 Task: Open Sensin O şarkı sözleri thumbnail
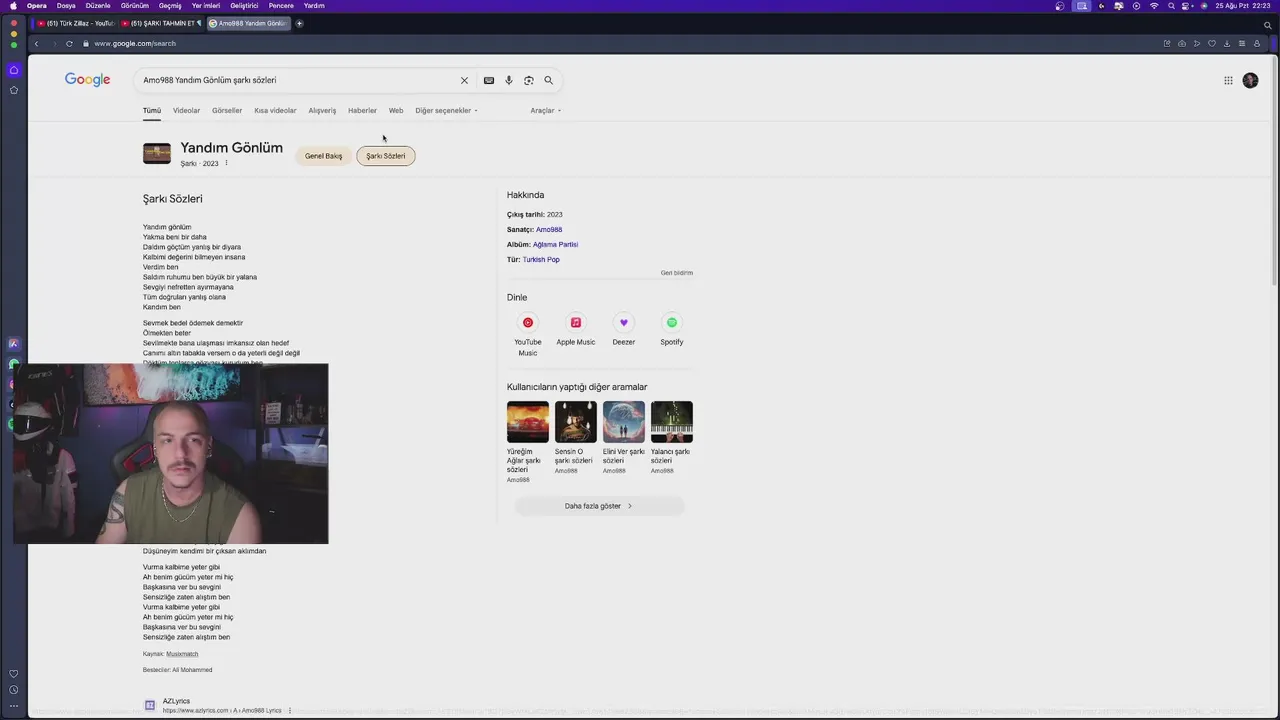click(576, 422)
